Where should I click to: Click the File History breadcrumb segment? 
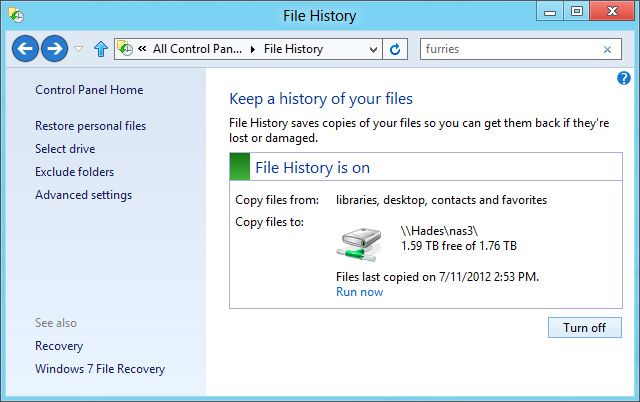click(293, 49)
